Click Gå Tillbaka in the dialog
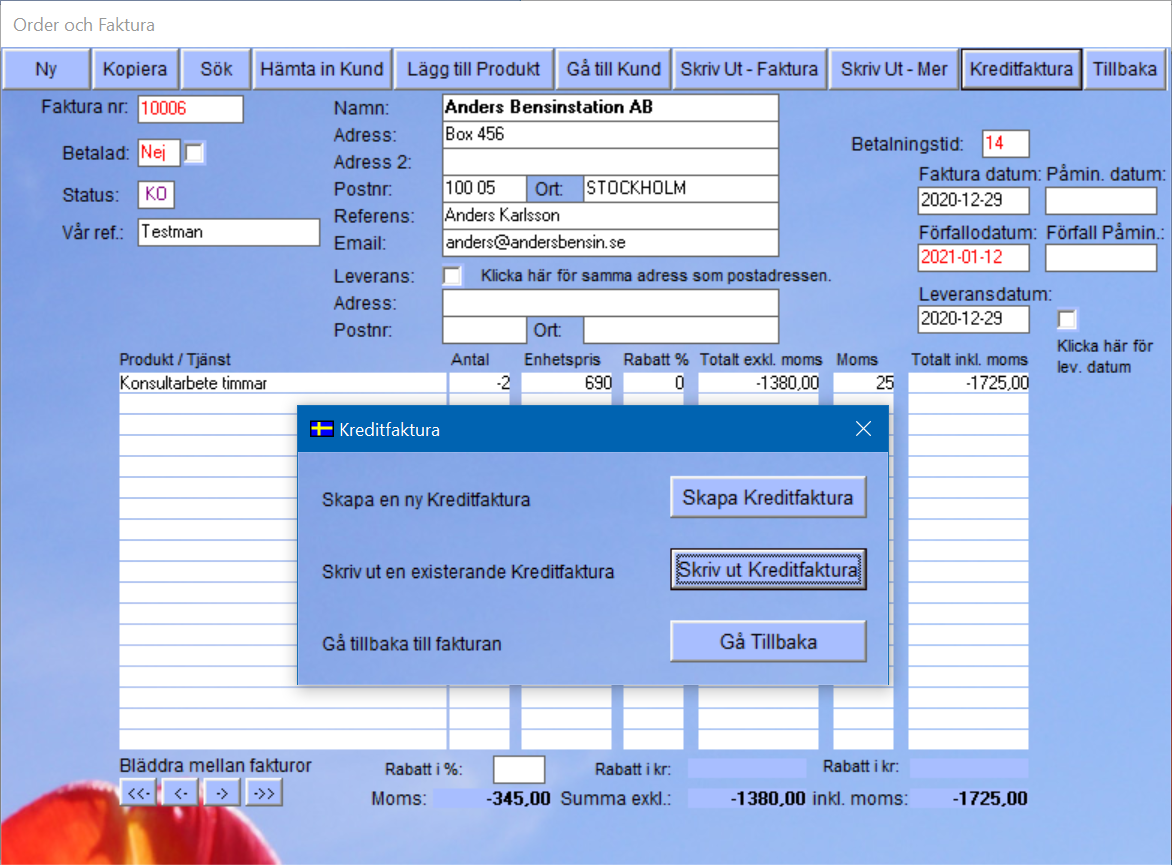This screenshot has width=1172, height=865. pyautogui.click(x=767, y=642)
